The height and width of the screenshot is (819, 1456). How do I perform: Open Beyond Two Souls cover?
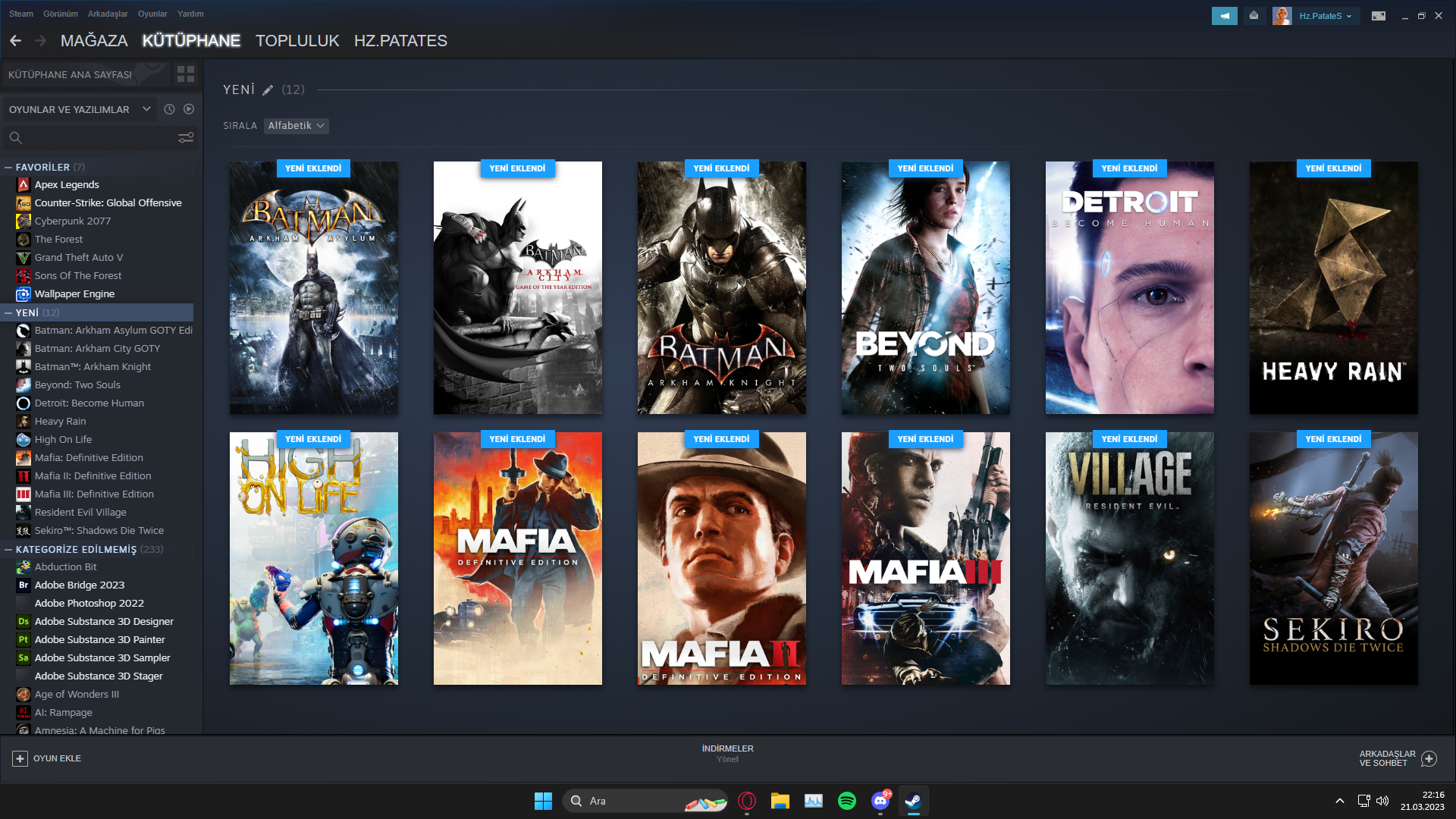[x=926, y=287]
